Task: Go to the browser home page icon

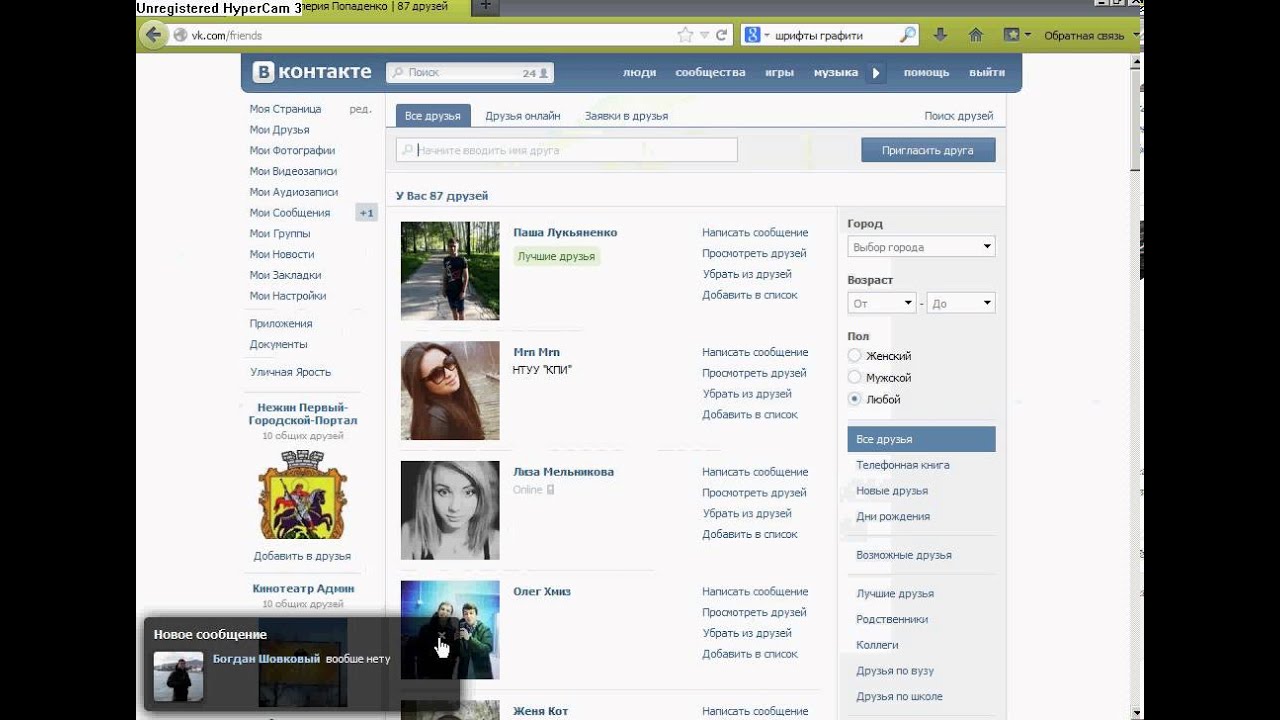Action: point(976,35)
